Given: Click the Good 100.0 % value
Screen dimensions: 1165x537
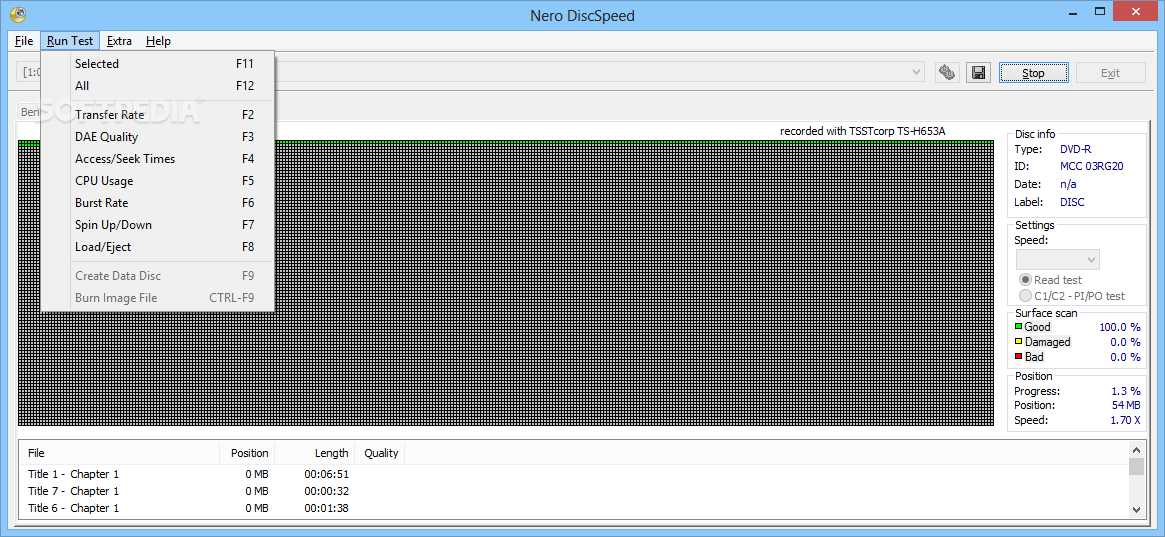Looking at the screenshot, I should point(1120,327).
